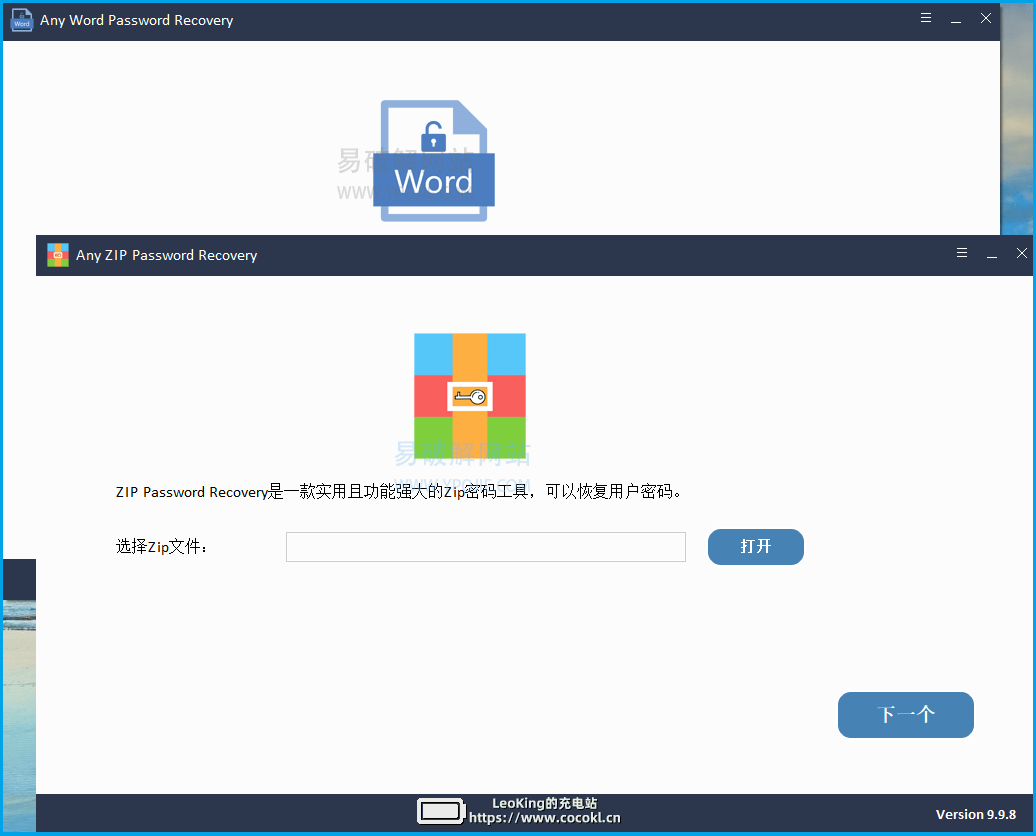Click the Any ZIP Password Recovery title text
This screenshot has height=836, width=1036.
(166, 255)
